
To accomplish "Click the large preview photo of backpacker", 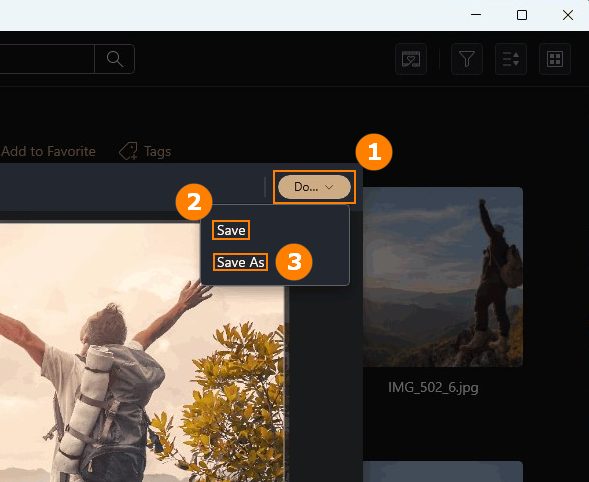I will click(142, 352).
